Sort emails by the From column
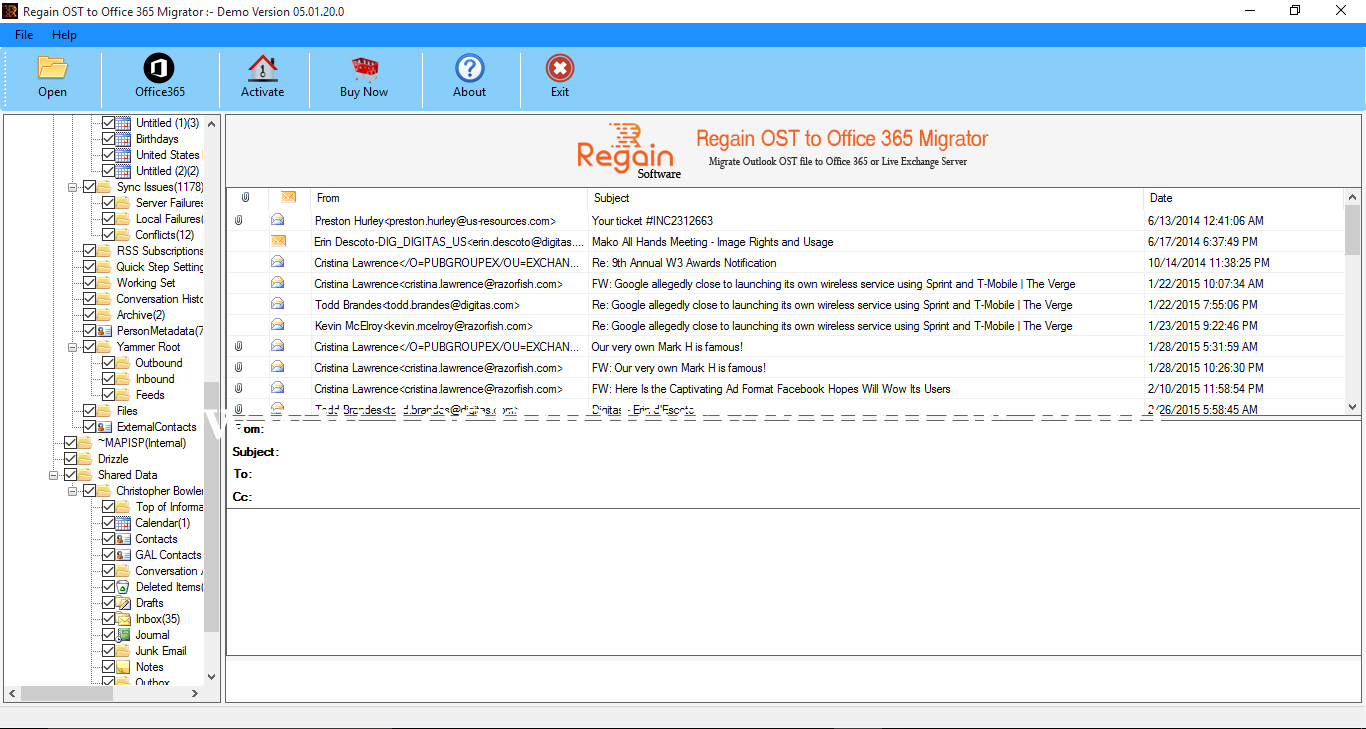The height and width of the screenshot is (729, 1366). coord(449,198)
